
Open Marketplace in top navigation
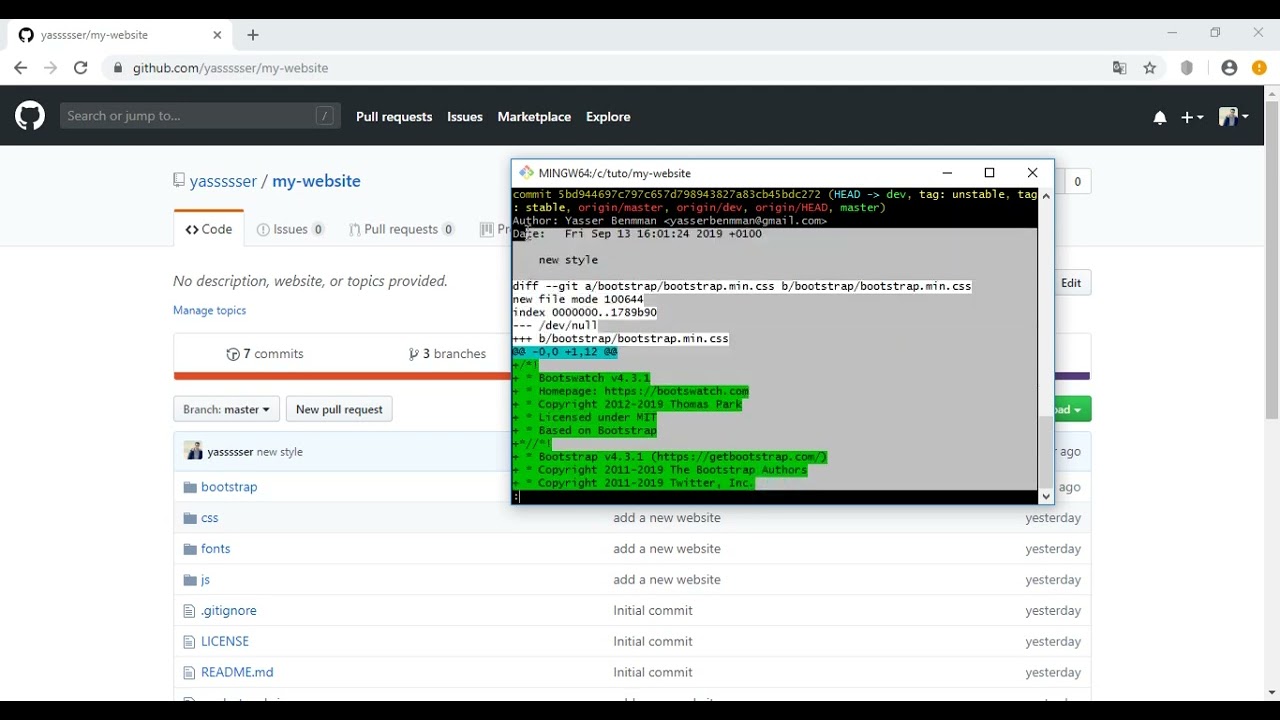tap(534, 117)
